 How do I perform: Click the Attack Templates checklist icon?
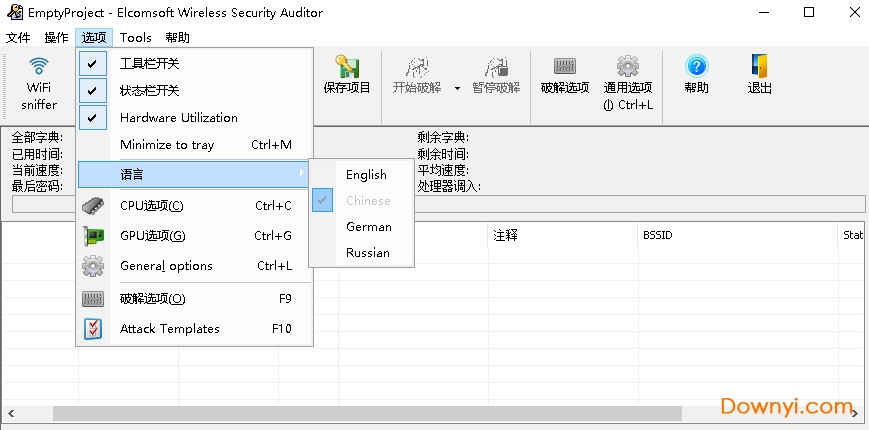pos(93,329)
